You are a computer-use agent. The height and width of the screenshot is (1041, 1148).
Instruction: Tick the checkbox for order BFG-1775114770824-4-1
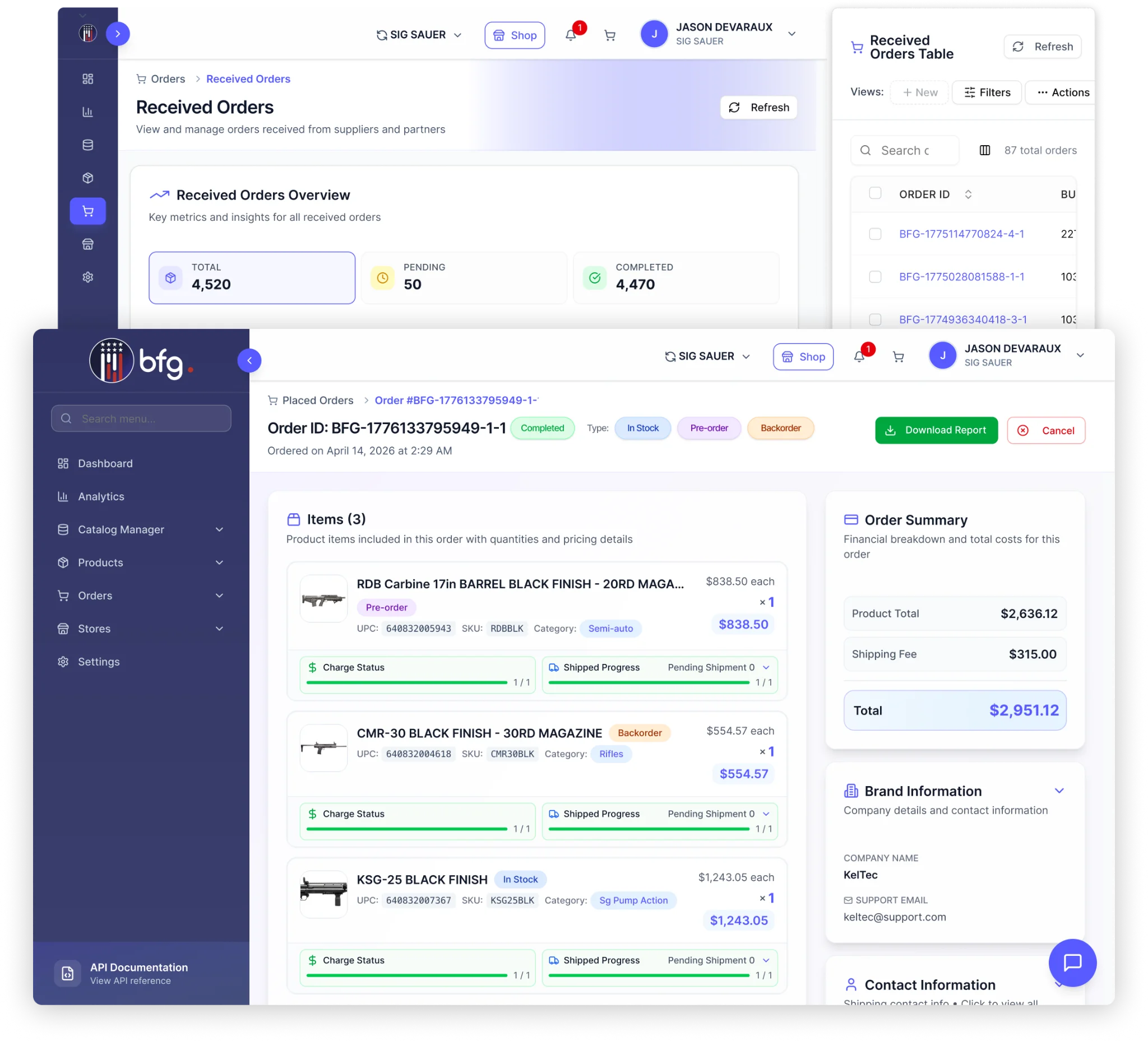point(875,234)
